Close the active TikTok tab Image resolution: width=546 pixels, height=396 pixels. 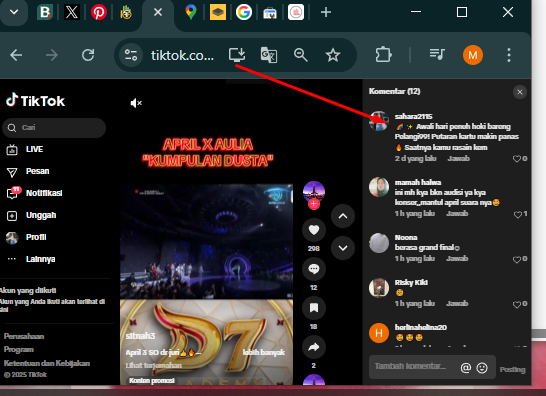(x=158, y=12)
